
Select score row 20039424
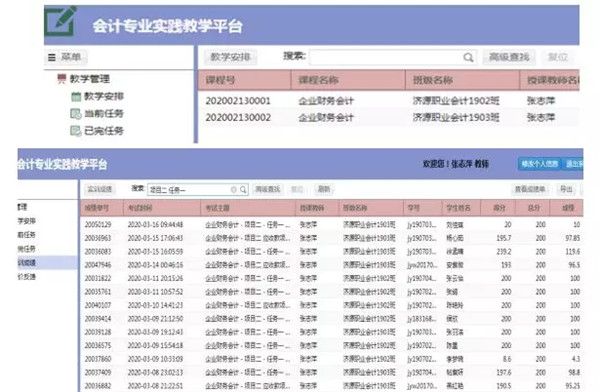(x=331, y=318)
